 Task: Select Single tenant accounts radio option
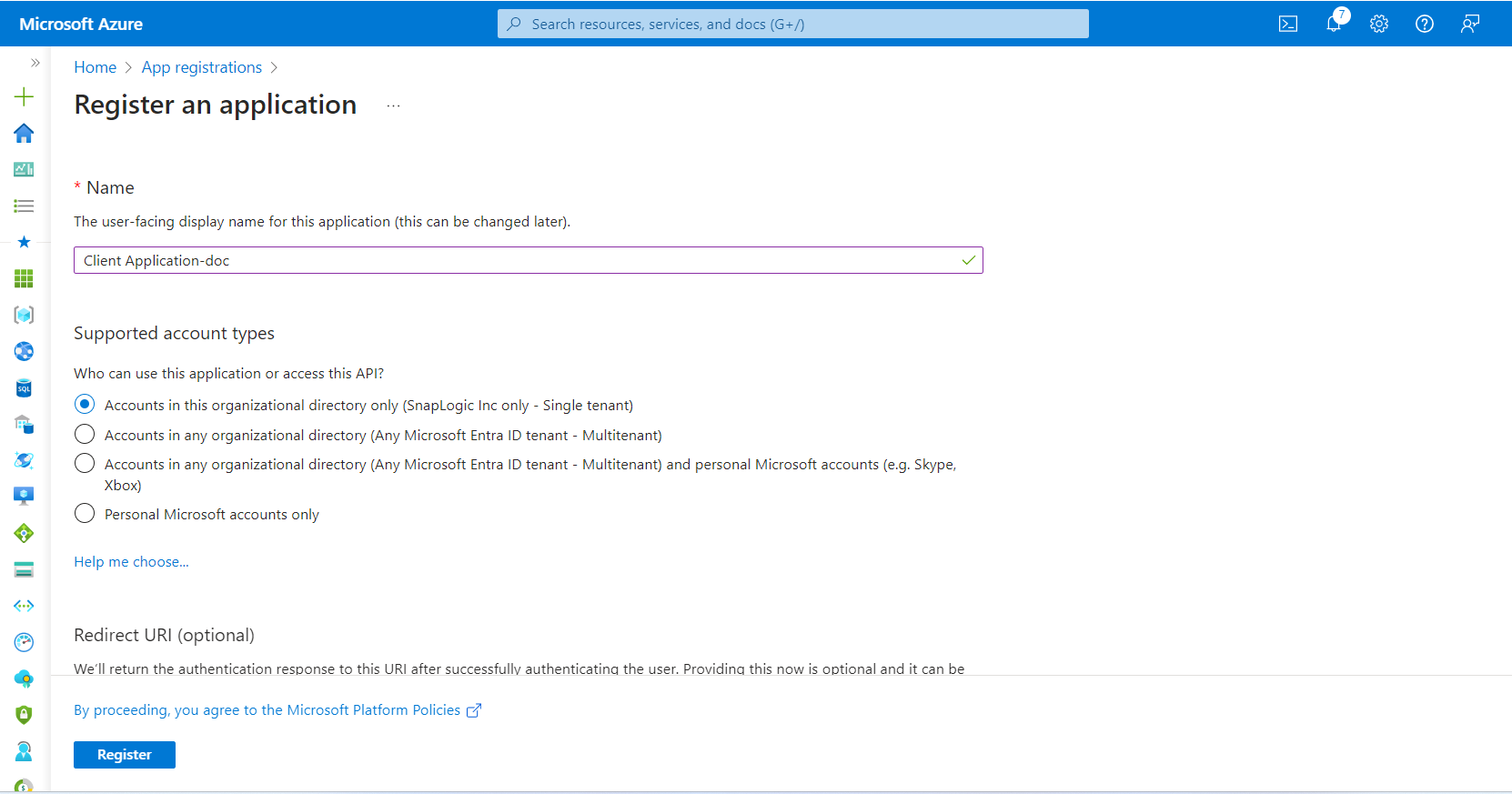tap(85, 405)
